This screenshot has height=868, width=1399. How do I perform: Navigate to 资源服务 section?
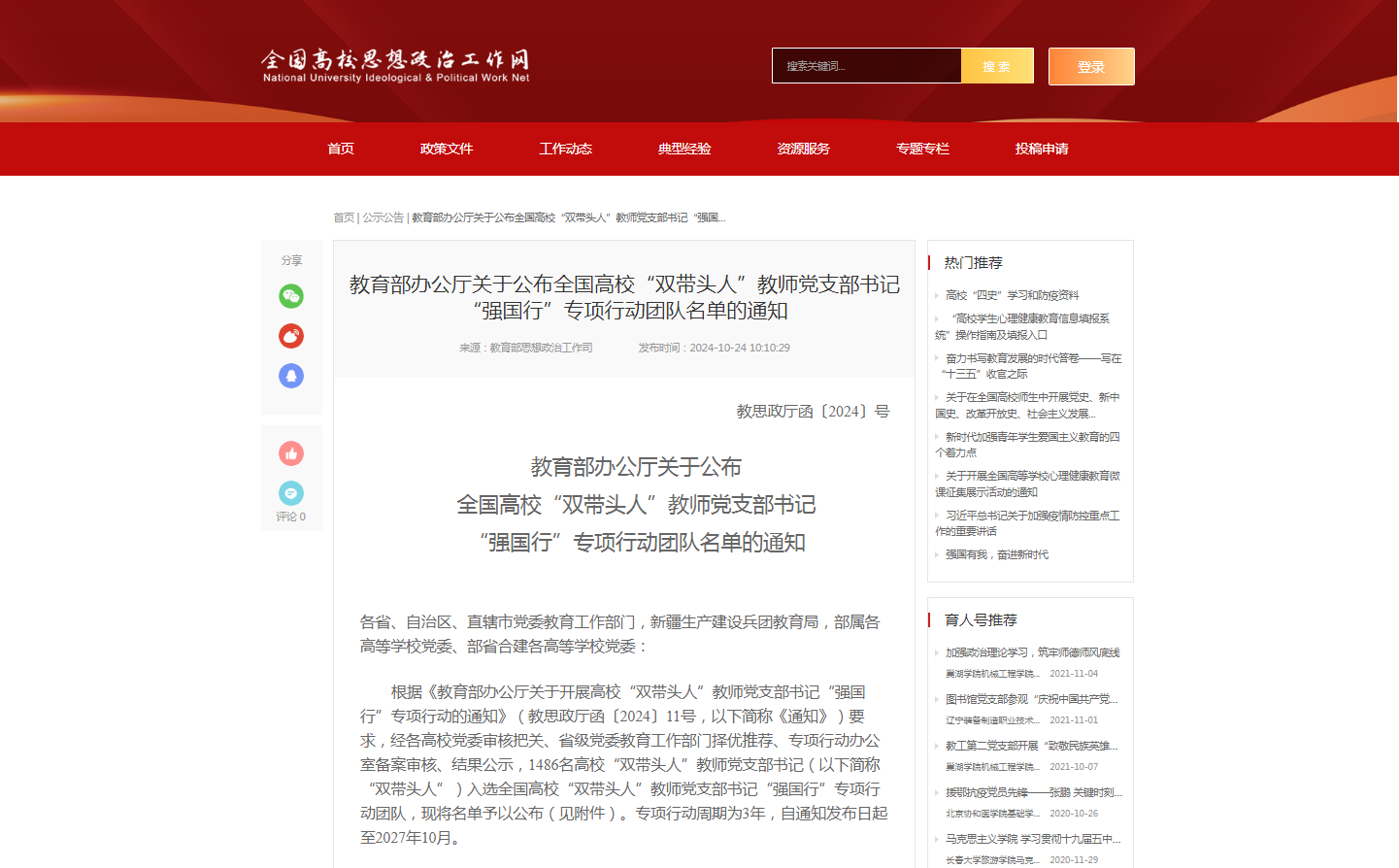click(803, 149)
